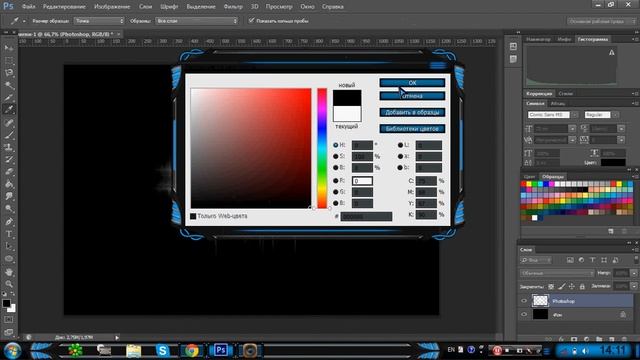Hide the Фон background layer
This screenshot has width=640, height=360.
[x=524, y=315]
